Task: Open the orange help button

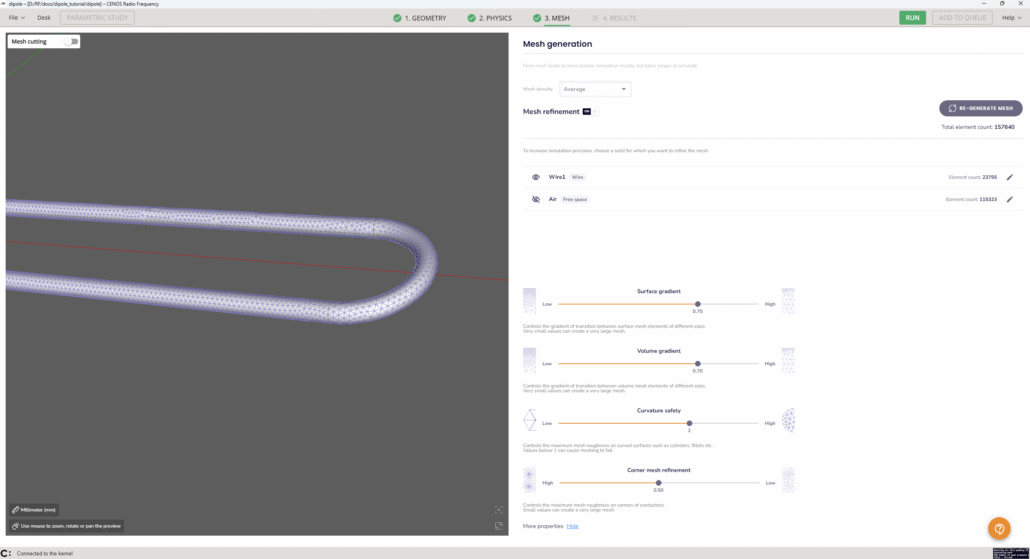Action: click(x=998, y=528)
